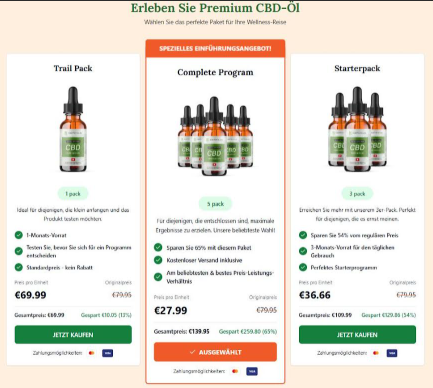The height and width of the screenshot is (388, 433).
Task: Click the Visa icon in Complete Program card
Action: coord(252,371)
